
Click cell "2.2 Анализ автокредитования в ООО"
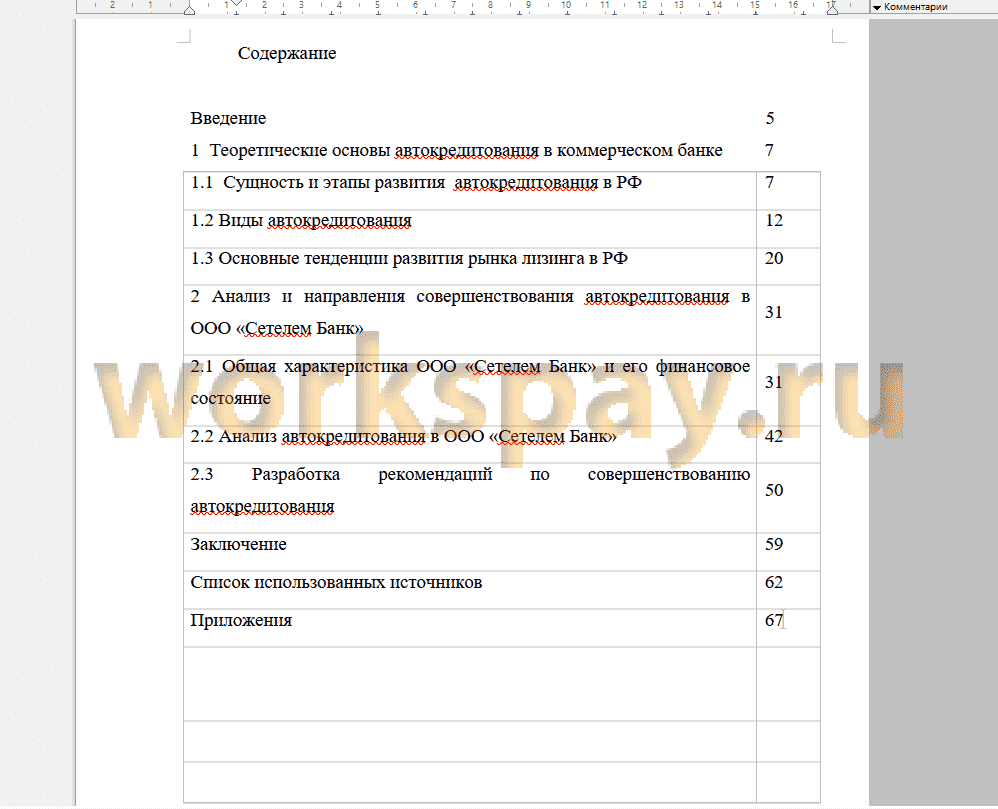470,444
